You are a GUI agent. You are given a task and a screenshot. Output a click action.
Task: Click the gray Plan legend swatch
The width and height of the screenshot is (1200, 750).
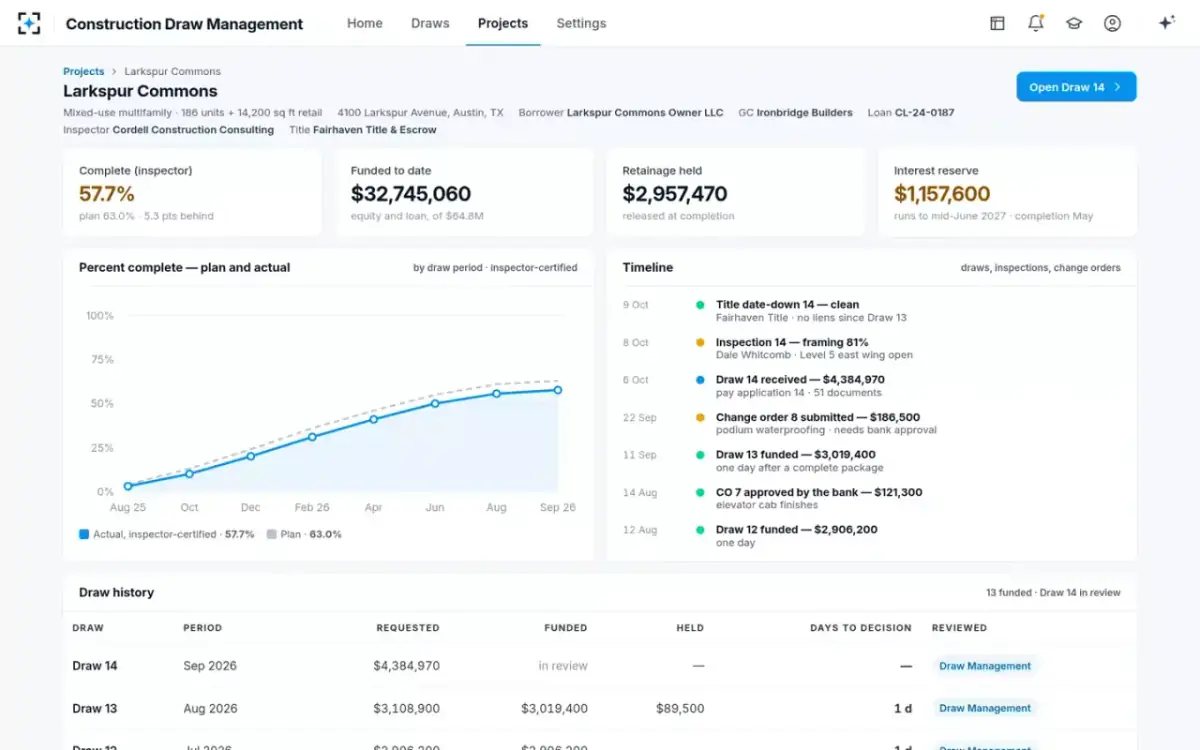click(272, 534)
